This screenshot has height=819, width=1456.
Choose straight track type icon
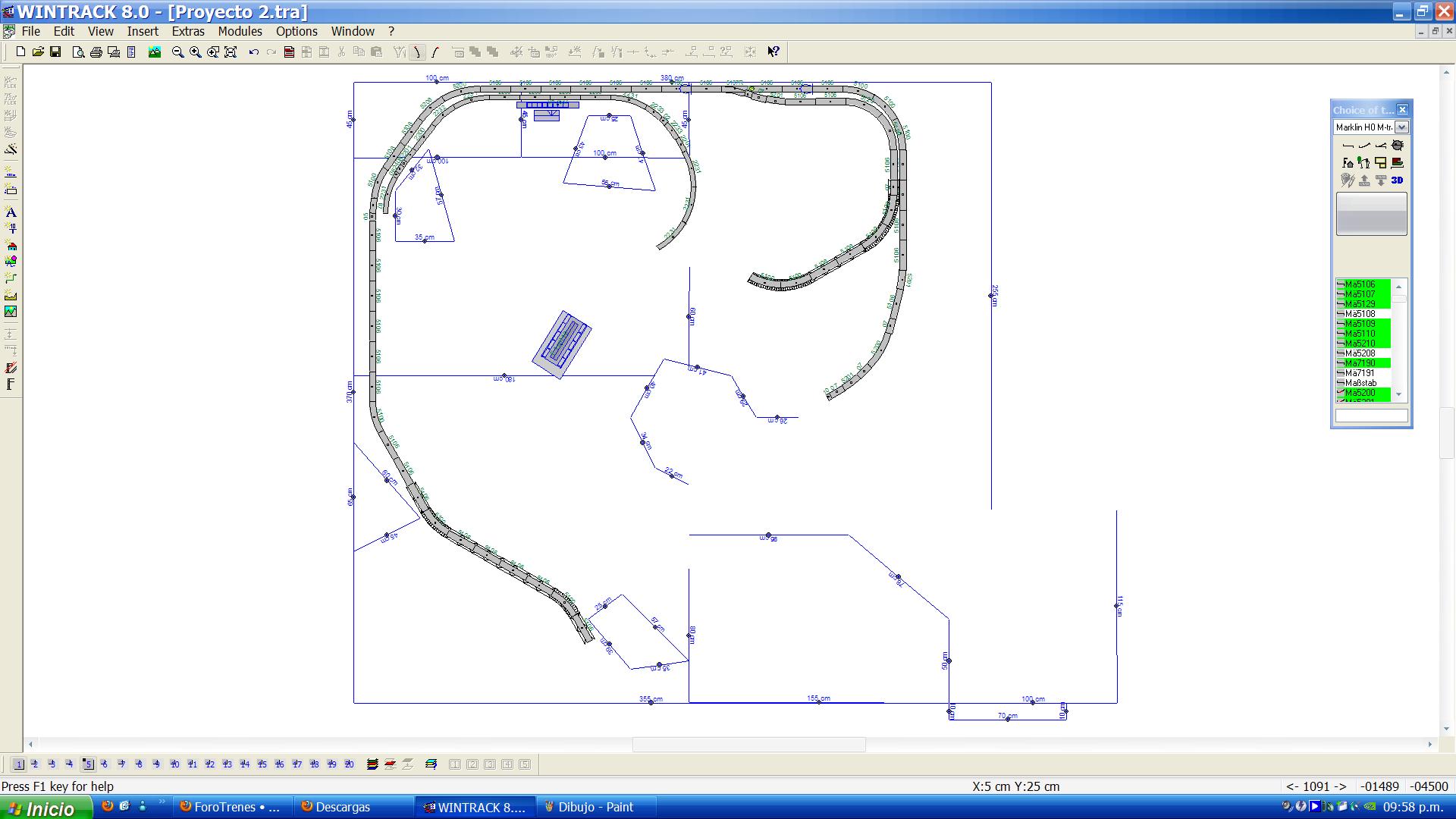(1348, 145)
